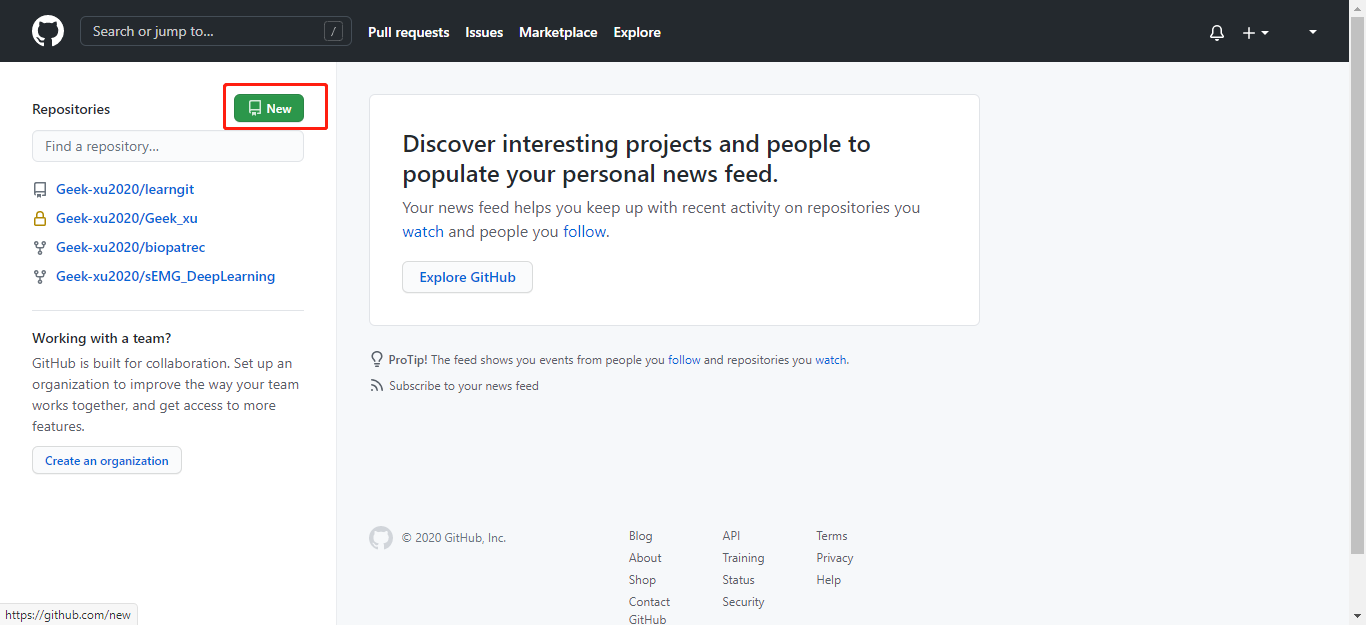Screen dimensions: 1366x625
Task: Go to Marketplace in the top navigation
Action: click(x=558, y=32)
